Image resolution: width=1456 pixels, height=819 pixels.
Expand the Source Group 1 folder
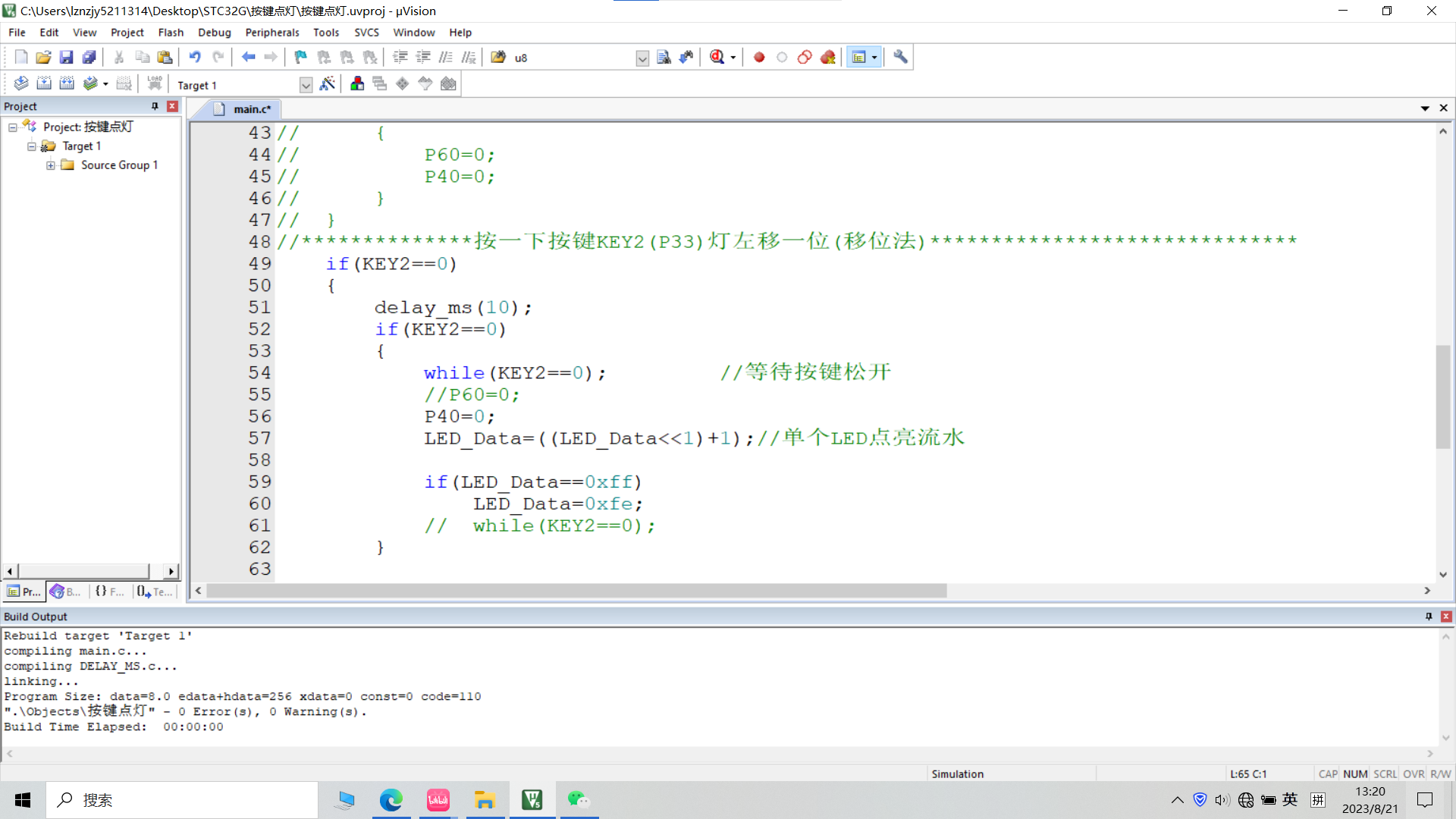pos(51,165)
